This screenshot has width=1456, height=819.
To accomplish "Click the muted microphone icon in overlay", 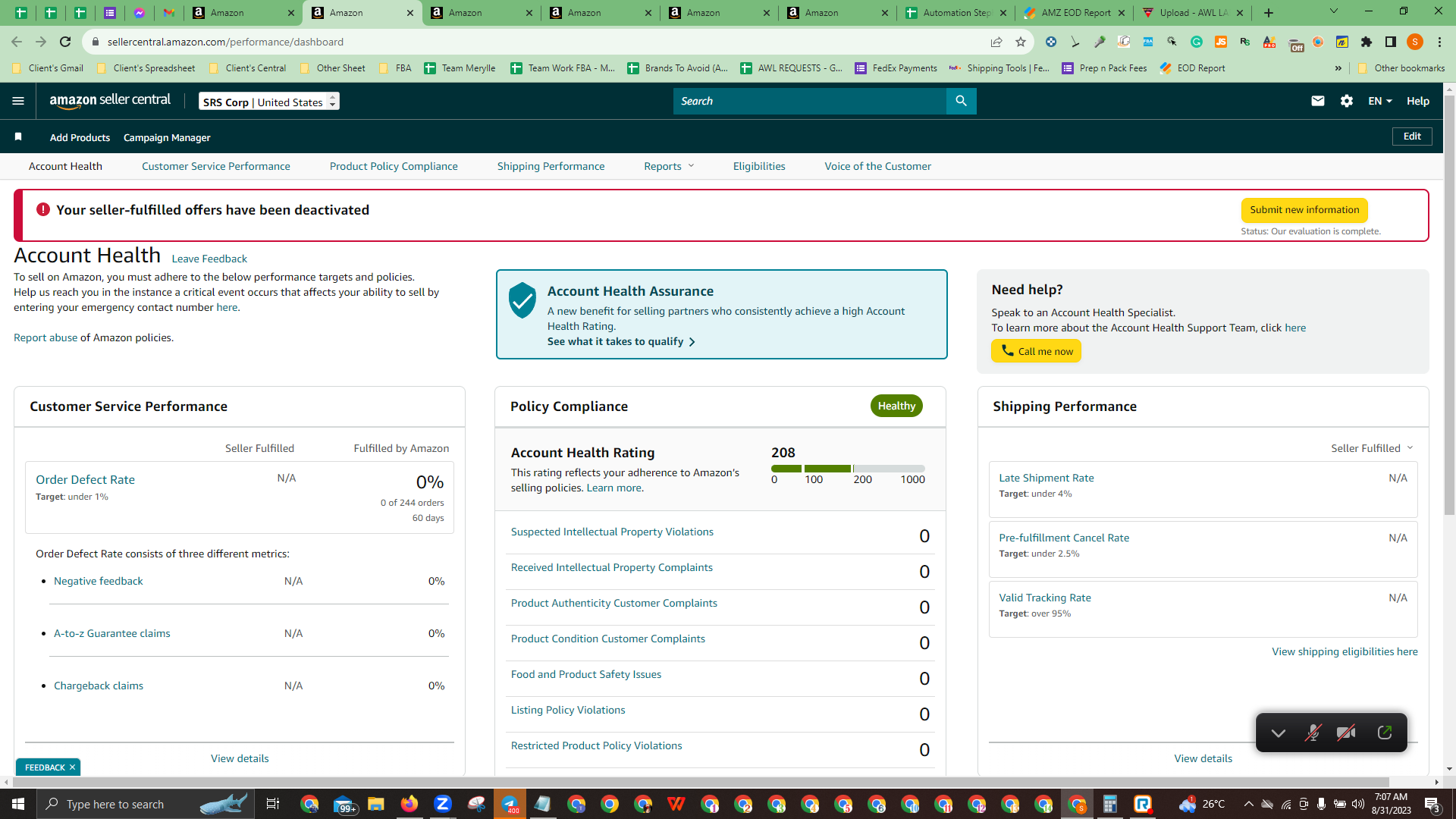I will pyautogui.click(x=1313, y=733).
